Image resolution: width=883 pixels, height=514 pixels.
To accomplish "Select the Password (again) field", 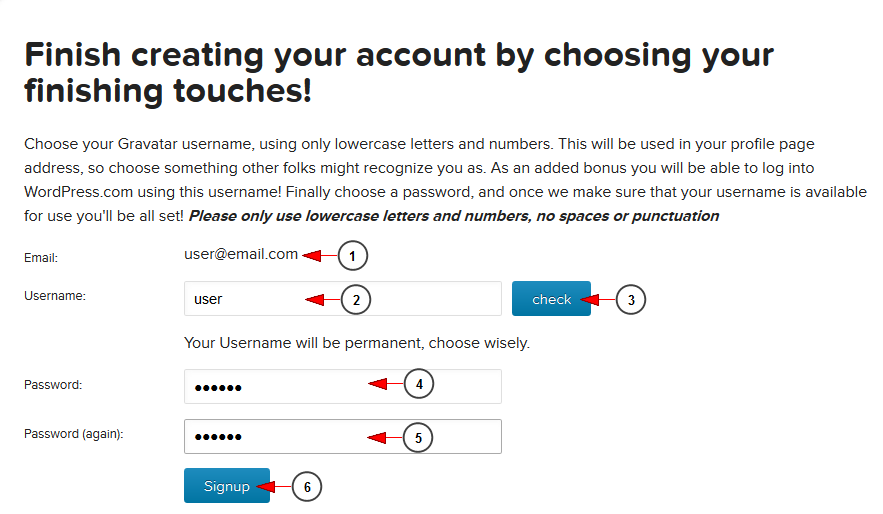I will (x=342, y=436).
